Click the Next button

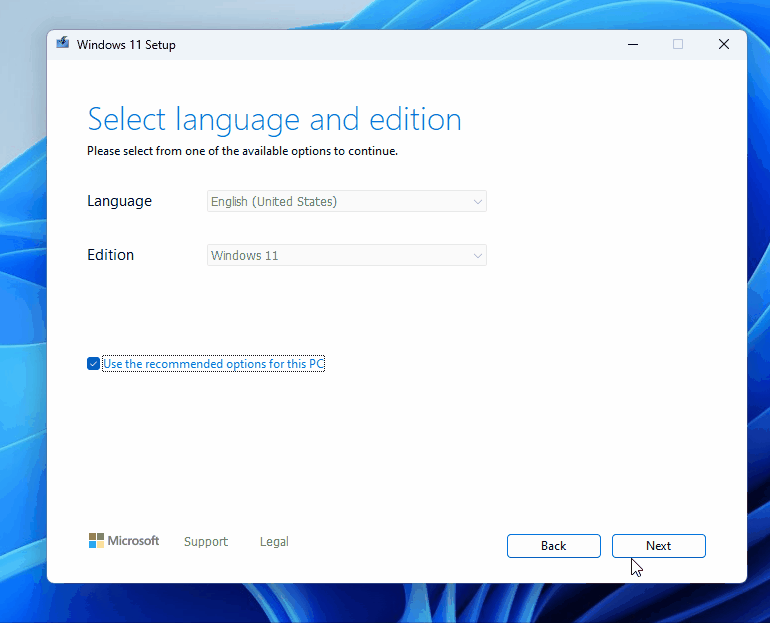[659, 546]
